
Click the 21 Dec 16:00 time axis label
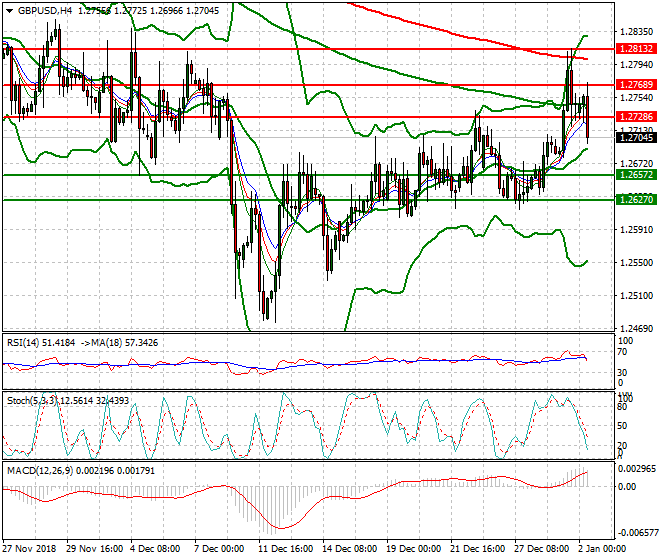click(478, 549)
